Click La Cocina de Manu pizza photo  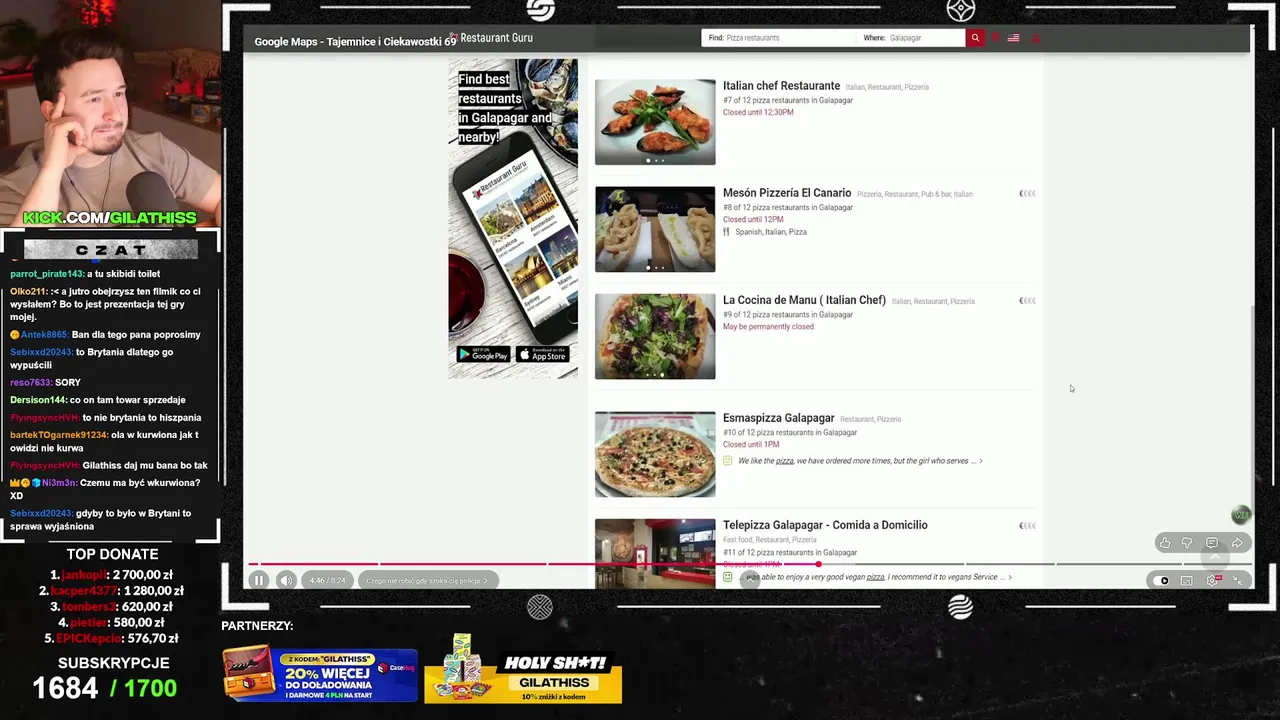(655, 336)
